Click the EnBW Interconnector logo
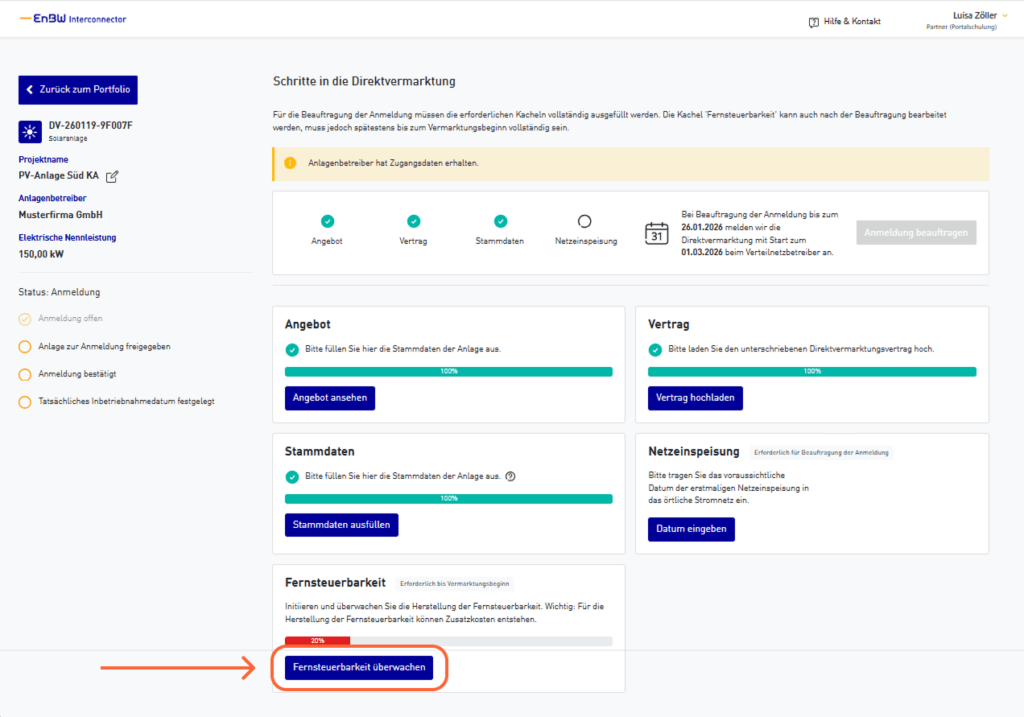 coord(73,19)
